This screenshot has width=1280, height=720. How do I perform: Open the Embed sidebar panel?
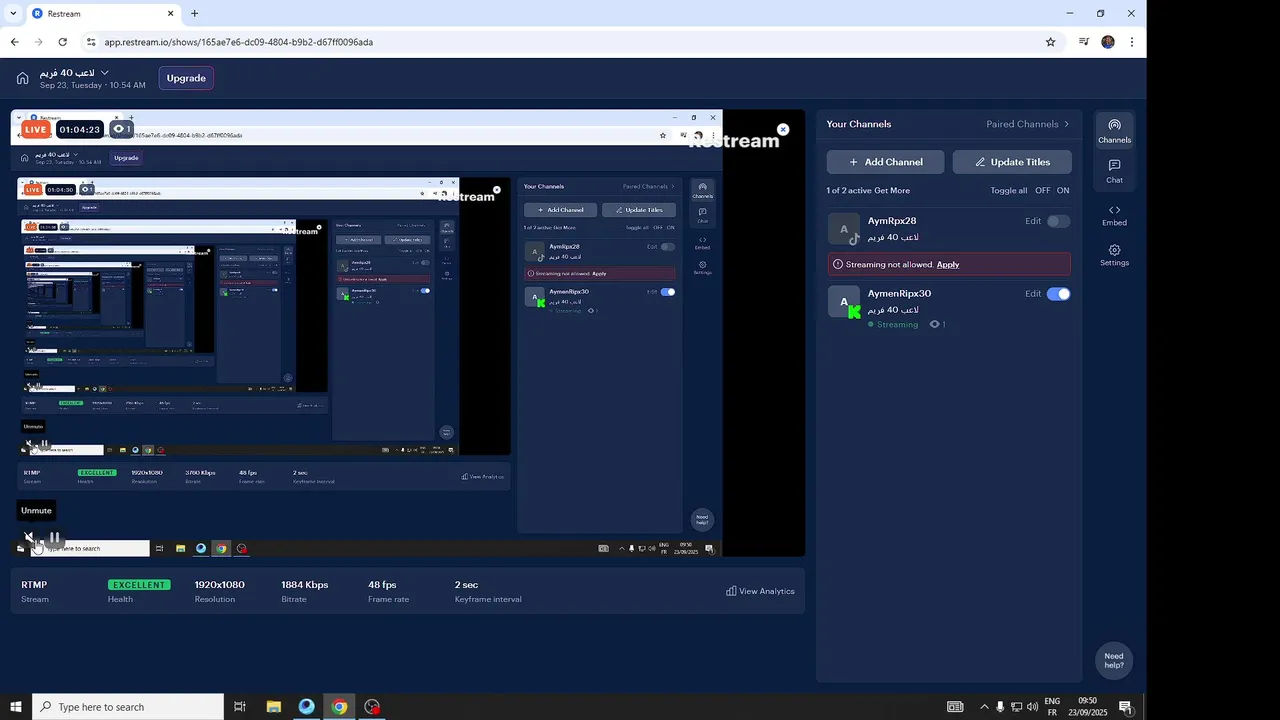click(x=1114, y=215)
